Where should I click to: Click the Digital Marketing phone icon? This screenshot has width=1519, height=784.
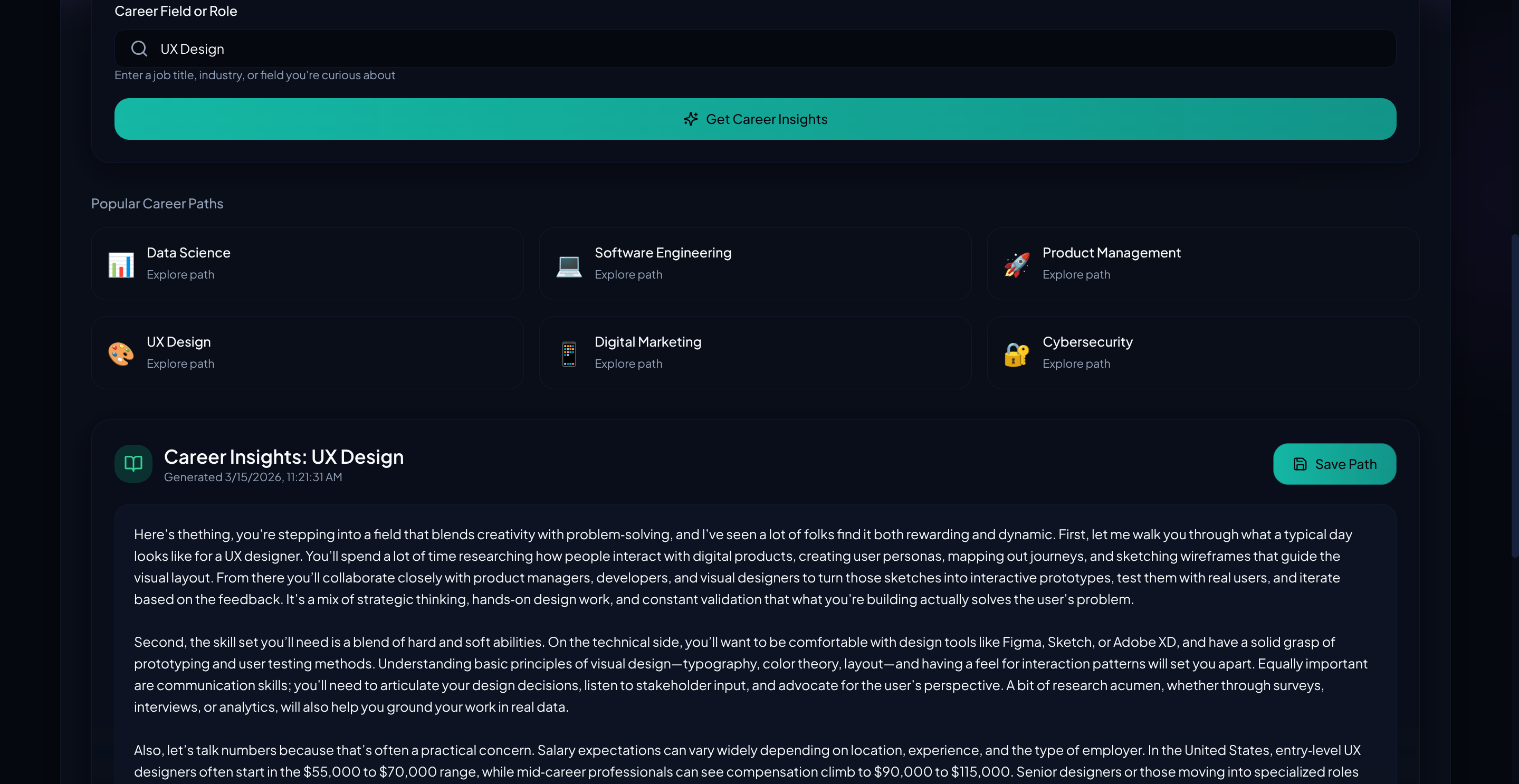tap(568, 353)
